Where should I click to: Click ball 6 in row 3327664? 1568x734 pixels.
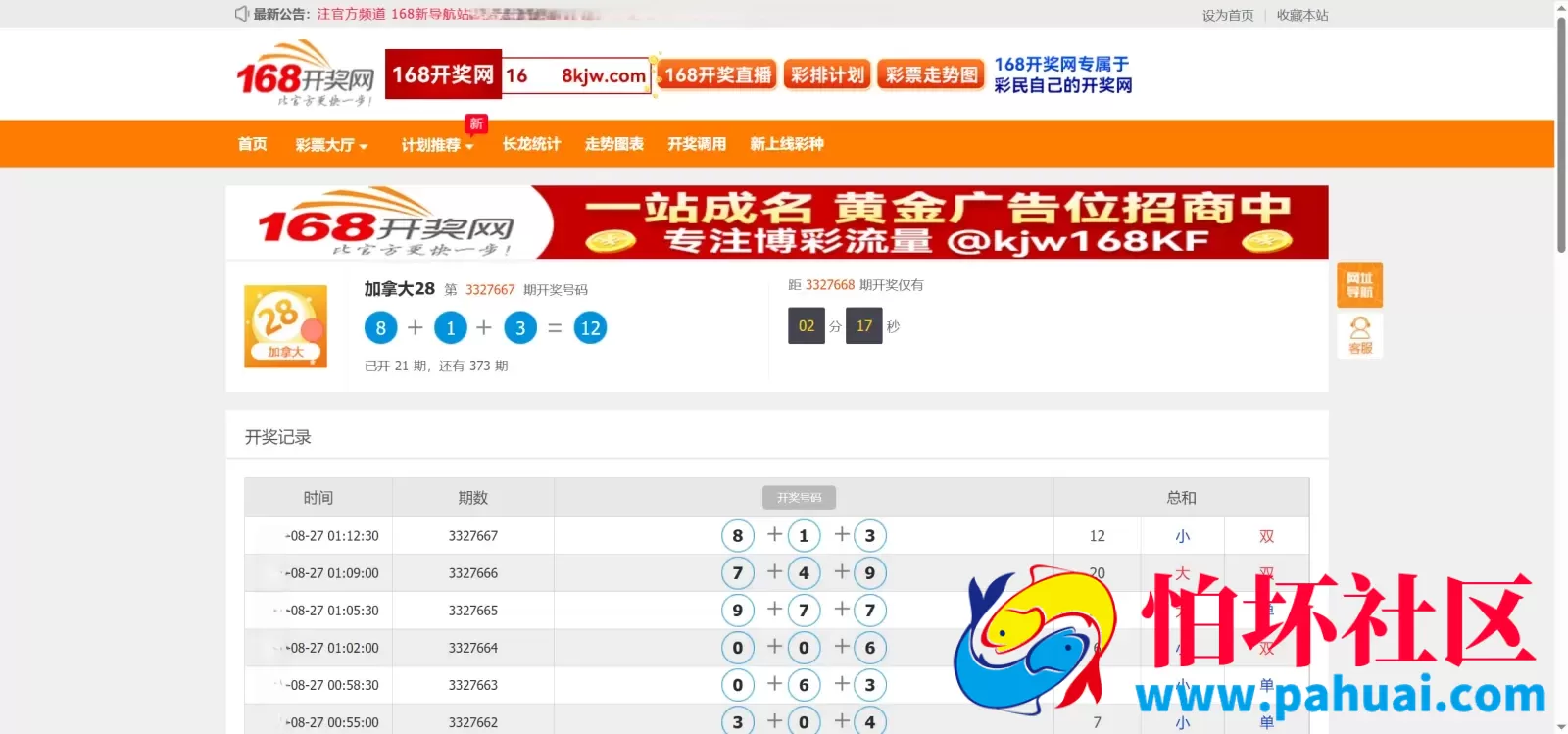pos(870,648)
